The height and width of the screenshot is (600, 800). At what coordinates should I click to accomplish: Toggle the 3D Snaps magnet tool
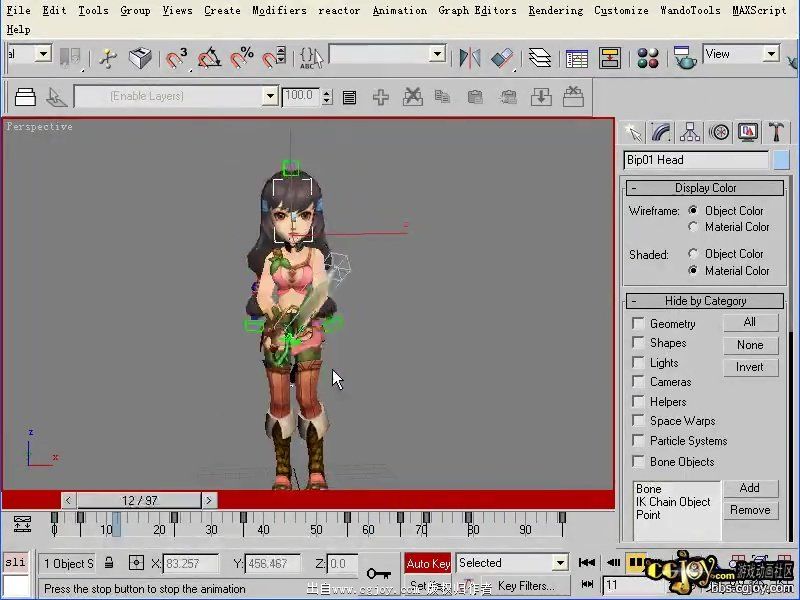click(176, 58)
